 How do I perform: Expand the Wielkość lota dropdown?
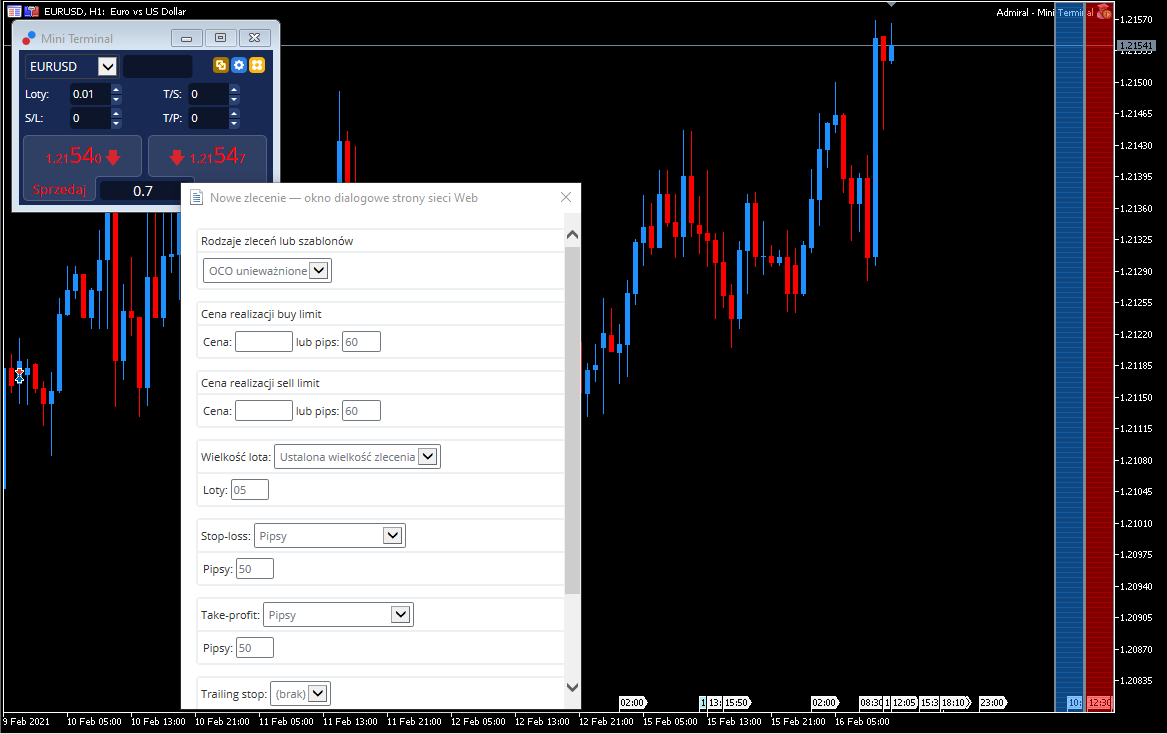point(427,456)
